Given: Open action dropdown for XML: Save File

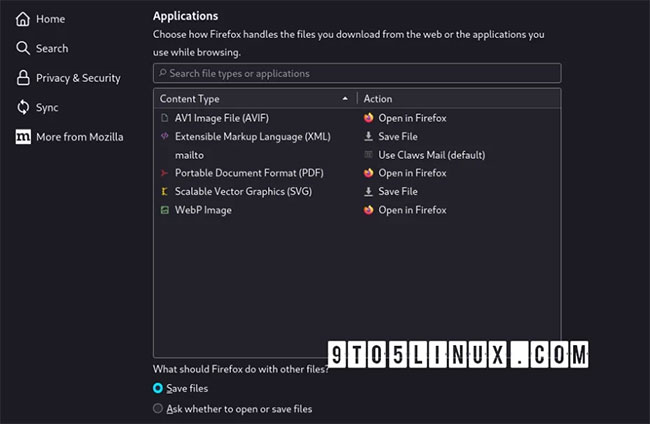Looking at the screenshot, I should point(459,136).
